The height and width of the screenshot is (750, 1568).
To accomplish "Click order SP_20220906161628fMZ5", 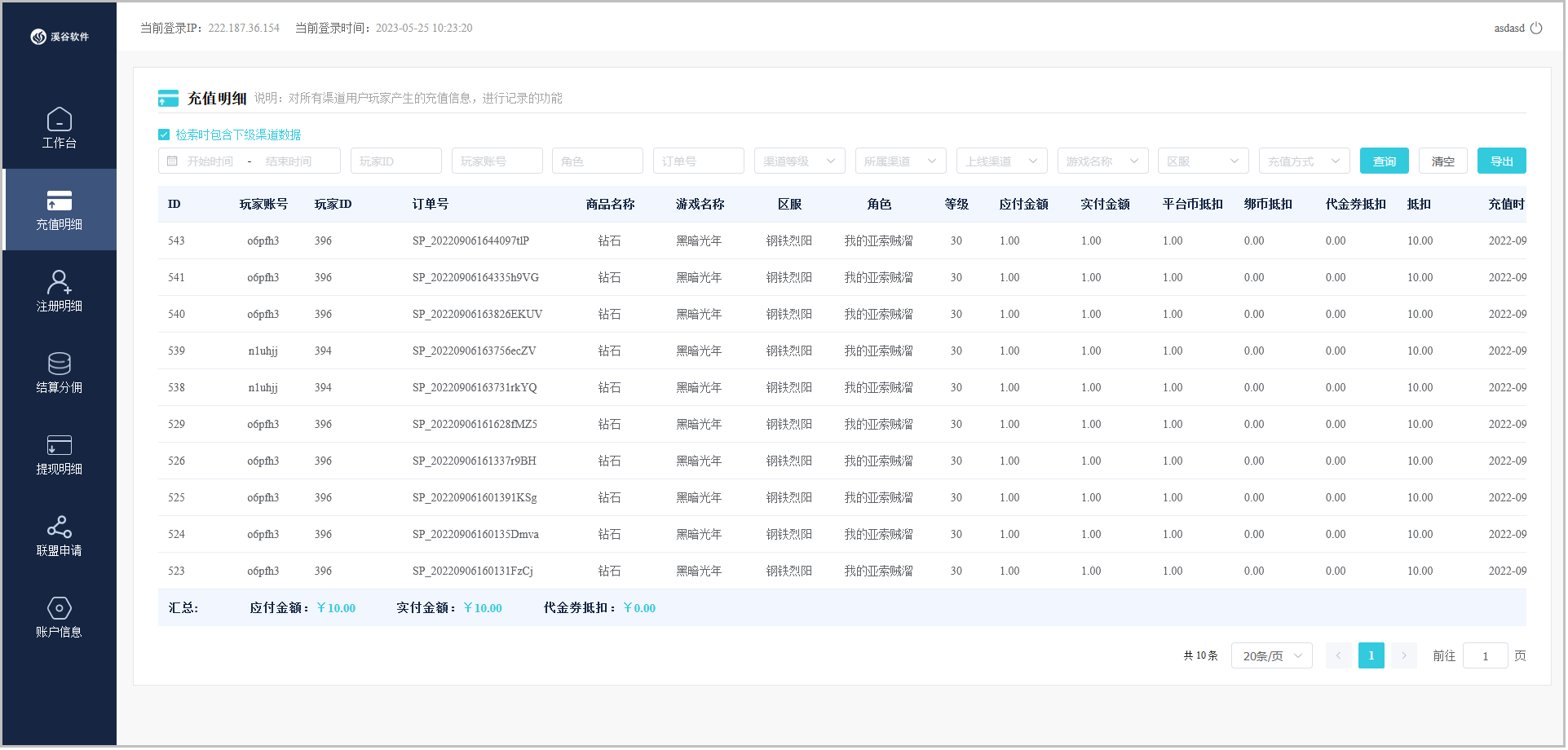I will 475,425.
